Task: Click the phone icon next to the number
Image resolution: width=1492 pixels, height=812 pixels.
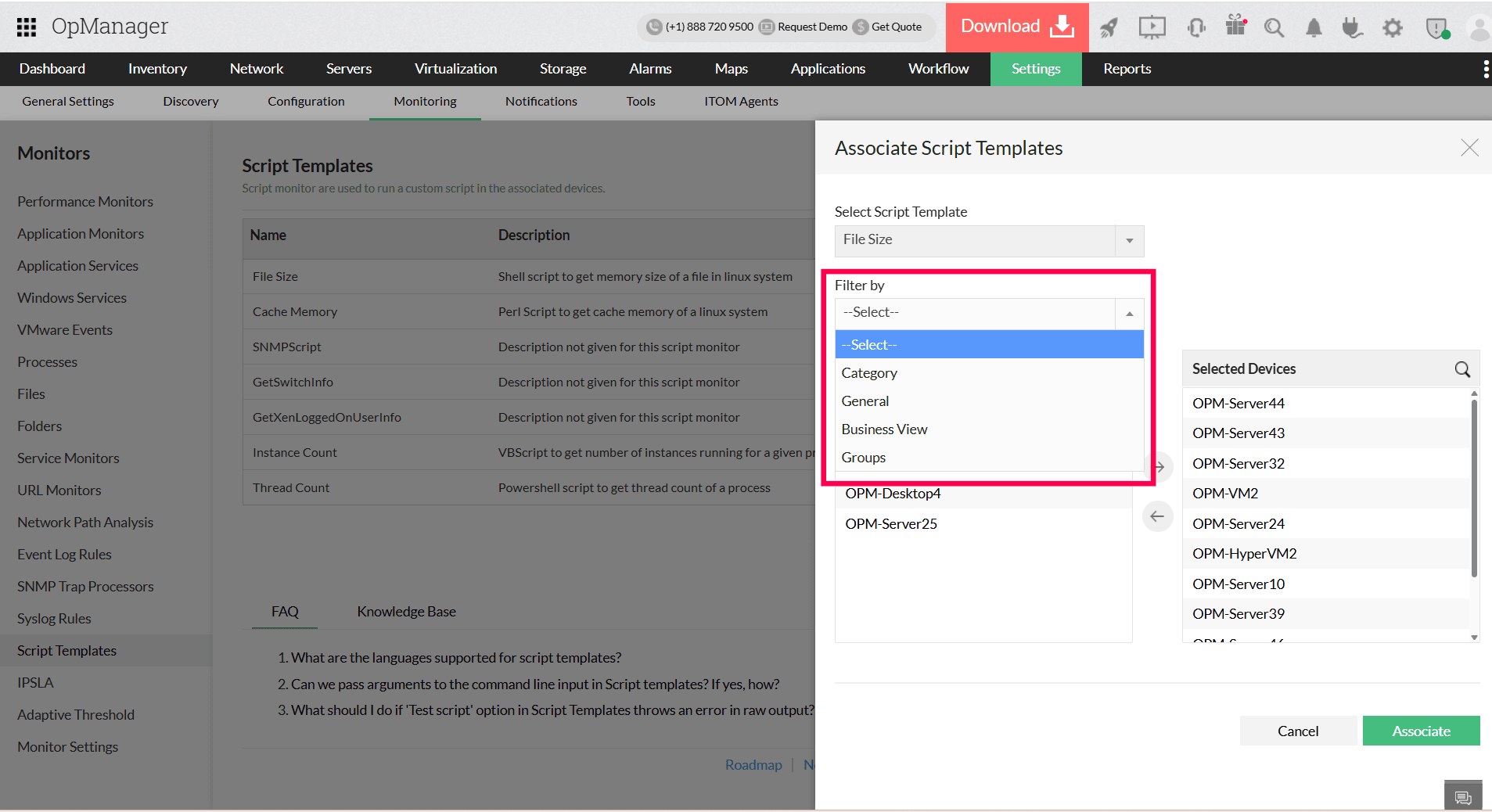Action: [x=654, y=27]
